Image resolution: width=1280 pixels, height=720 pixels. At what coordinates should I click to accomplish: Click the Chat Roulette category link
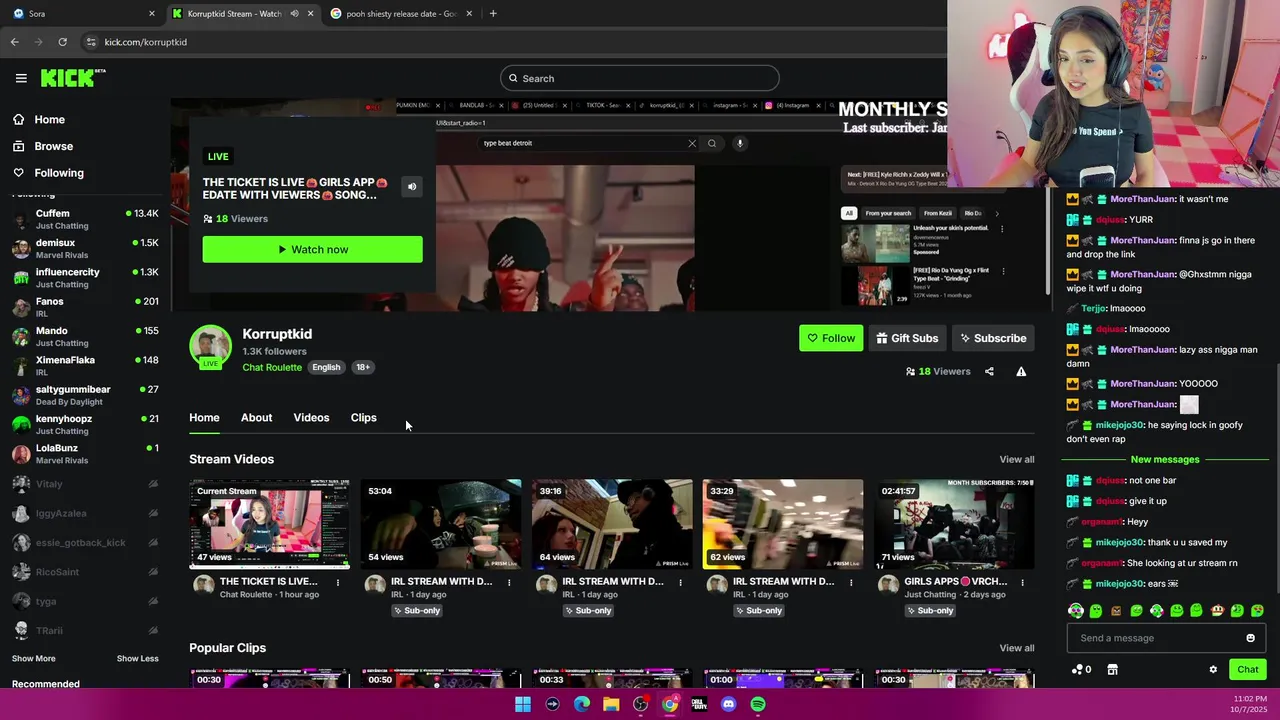[x=272, y=368]
